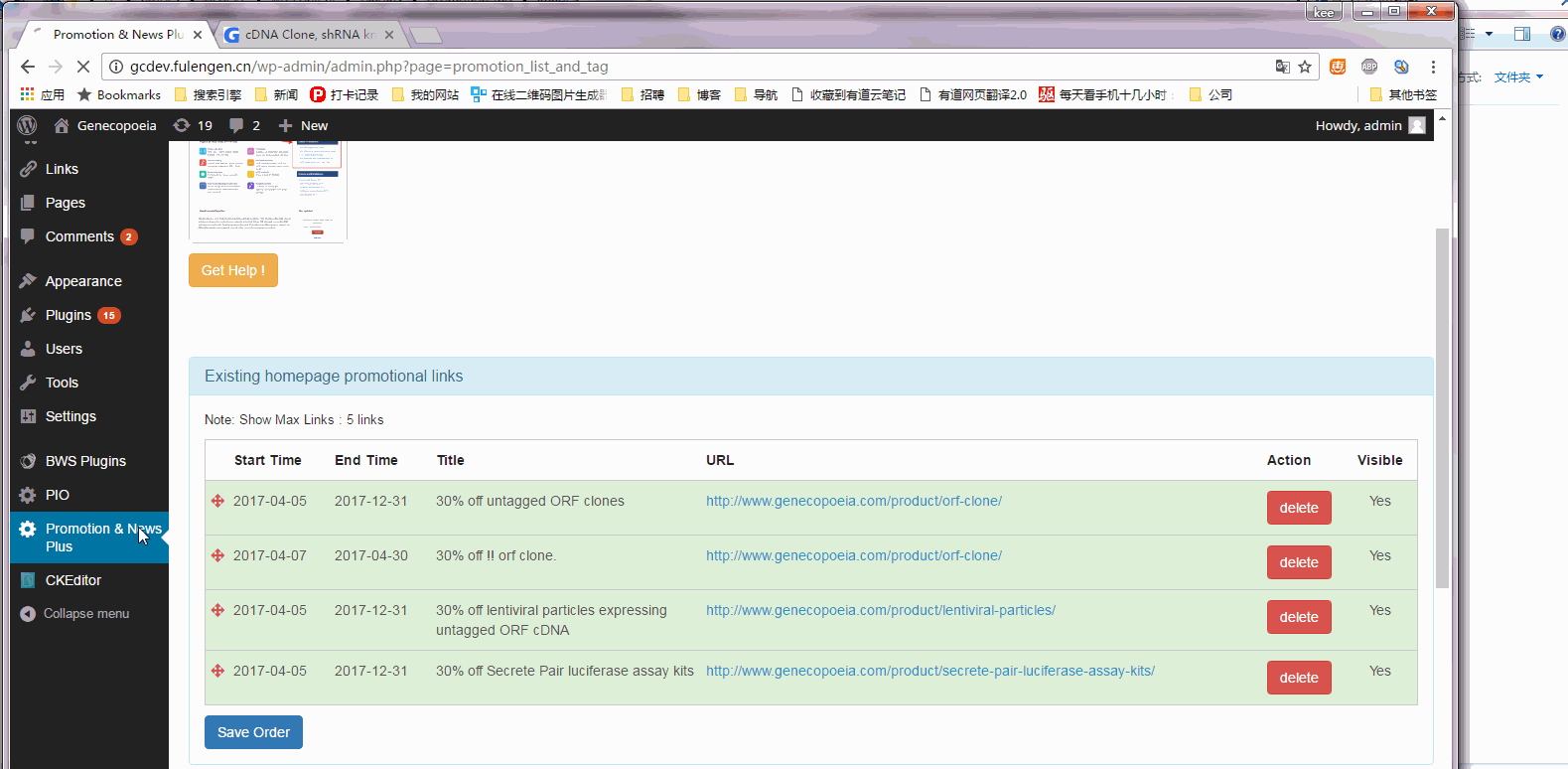Image resolution: width=1568 pixels, height=769 pixels.
Task: Click the Promotion & News Plus gear icon
Action: click(x=28, y=529)
